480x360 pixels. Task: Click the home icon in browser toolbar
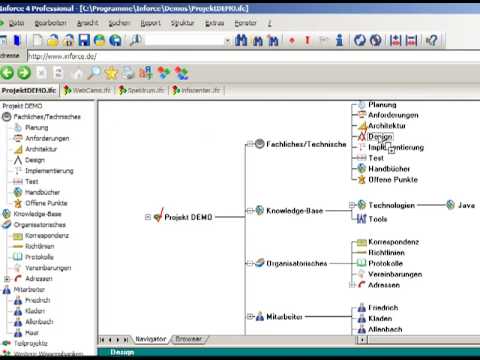(77, 73)
